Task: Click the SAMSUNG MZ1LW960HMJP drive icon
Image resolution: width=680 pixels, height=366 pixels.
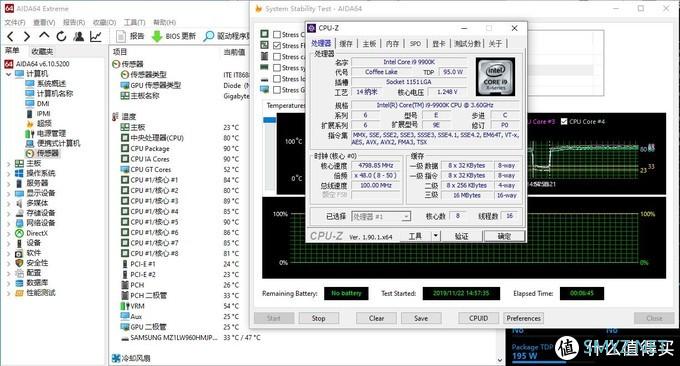Action: pyautogui.click(x=125, y=337)
